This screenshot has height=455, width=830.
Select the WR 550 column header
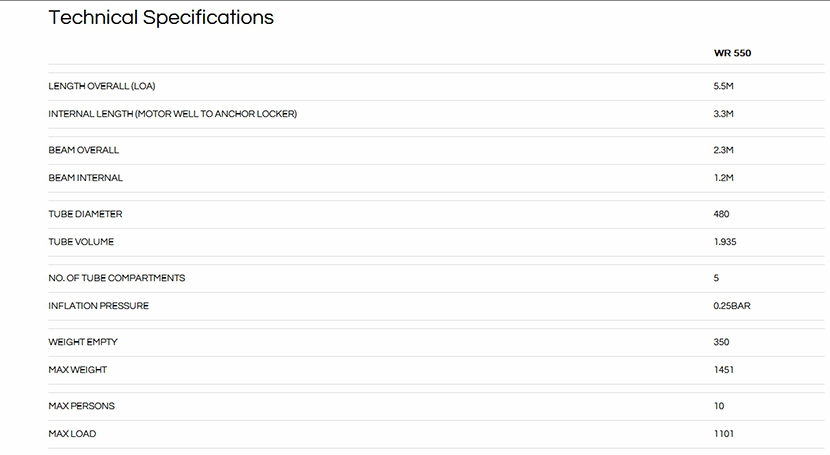[x=732, y=53]
